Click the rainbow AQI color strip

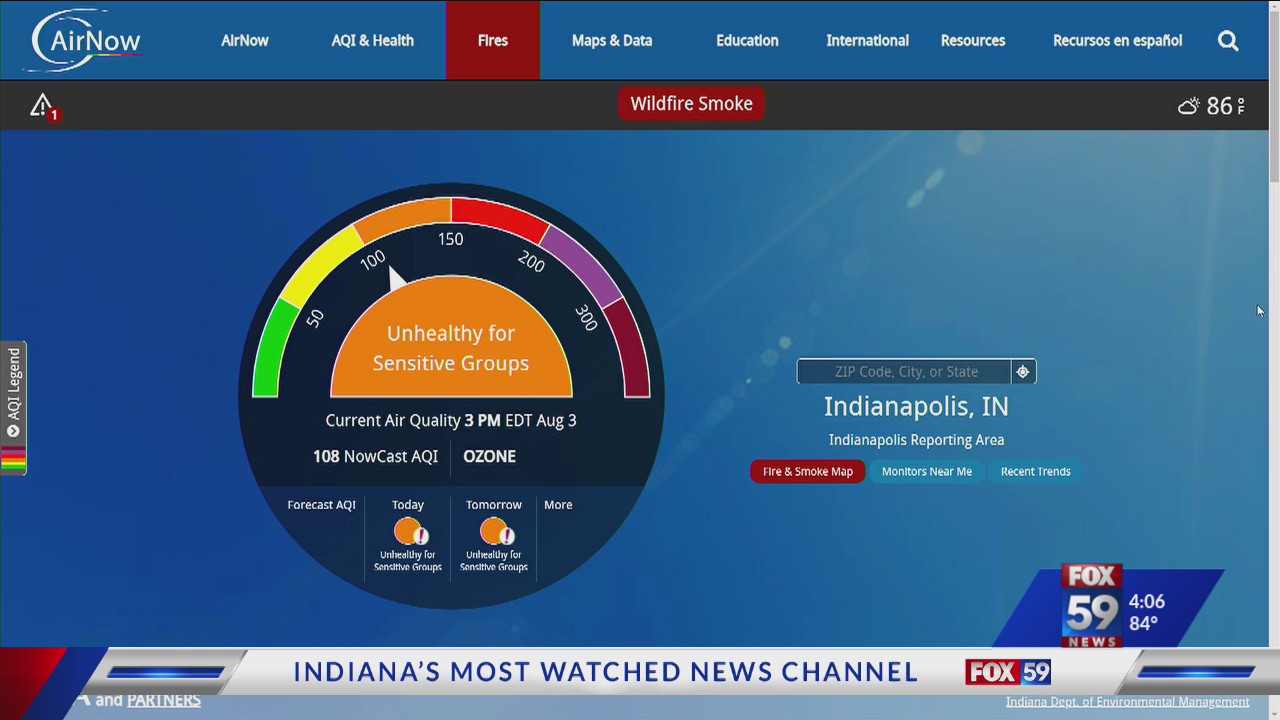pyautogui.click(x=13, y=459)
